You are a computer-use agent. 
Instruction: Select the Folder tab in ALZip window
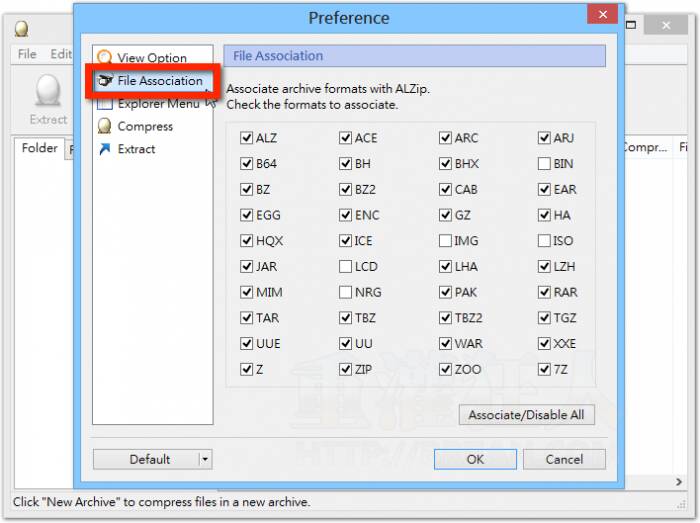coord(39,148)
